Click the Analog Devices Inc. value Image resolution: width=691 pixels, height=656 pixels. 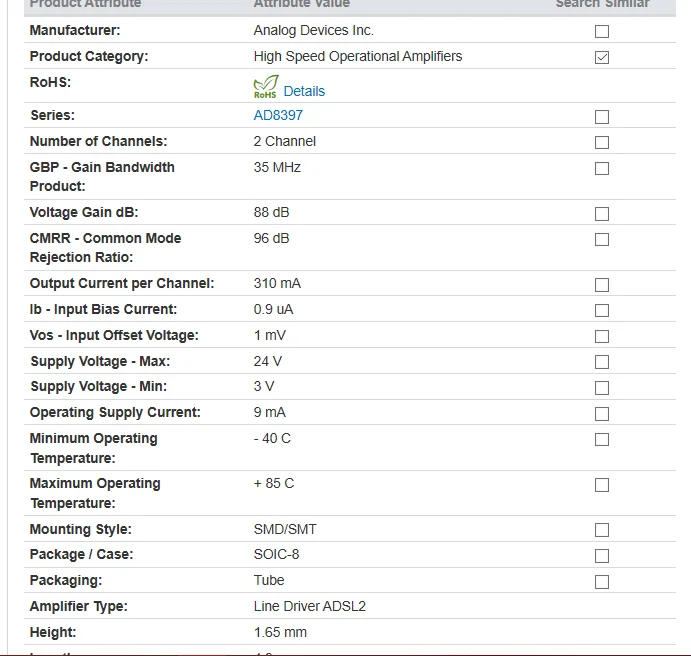coord(313,30)
